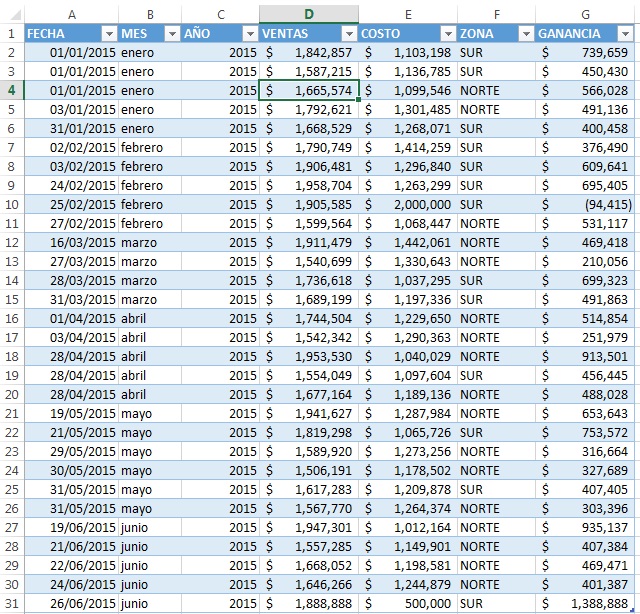Open the FECHA column filter dropdown
The width and height of the screenshot is (640, 614).
(108, 33)
